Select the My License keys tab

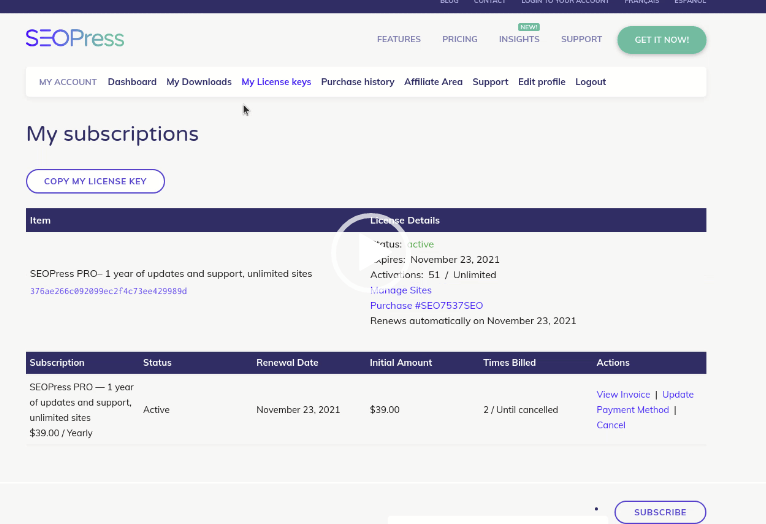tap(276, 82)
